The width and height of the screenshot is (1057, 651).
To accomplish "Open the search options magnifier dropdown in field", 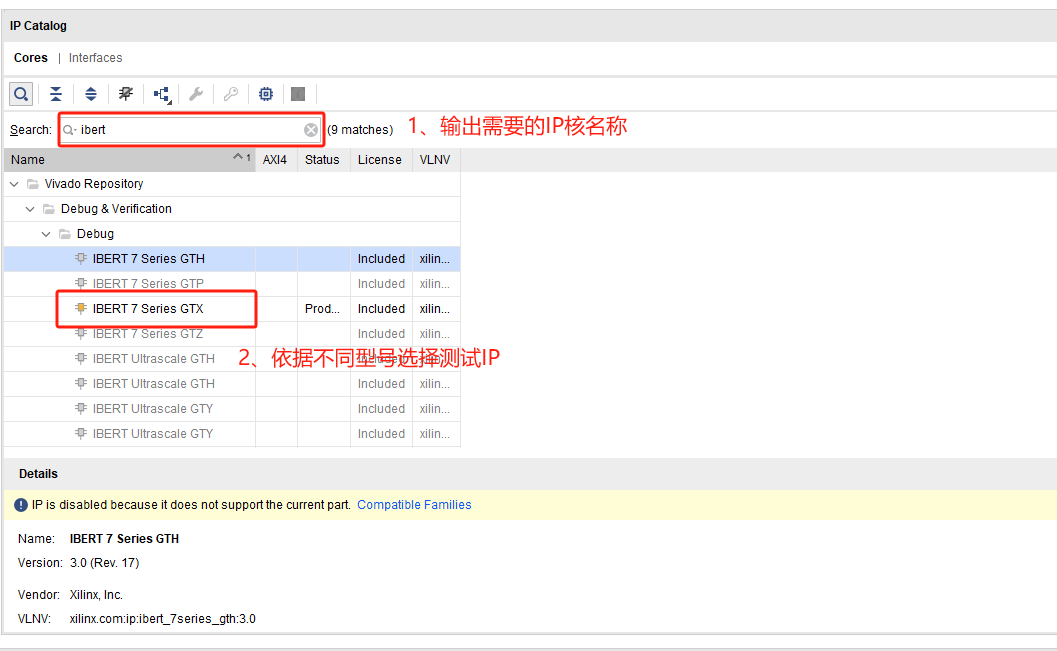I will (69, 130).
